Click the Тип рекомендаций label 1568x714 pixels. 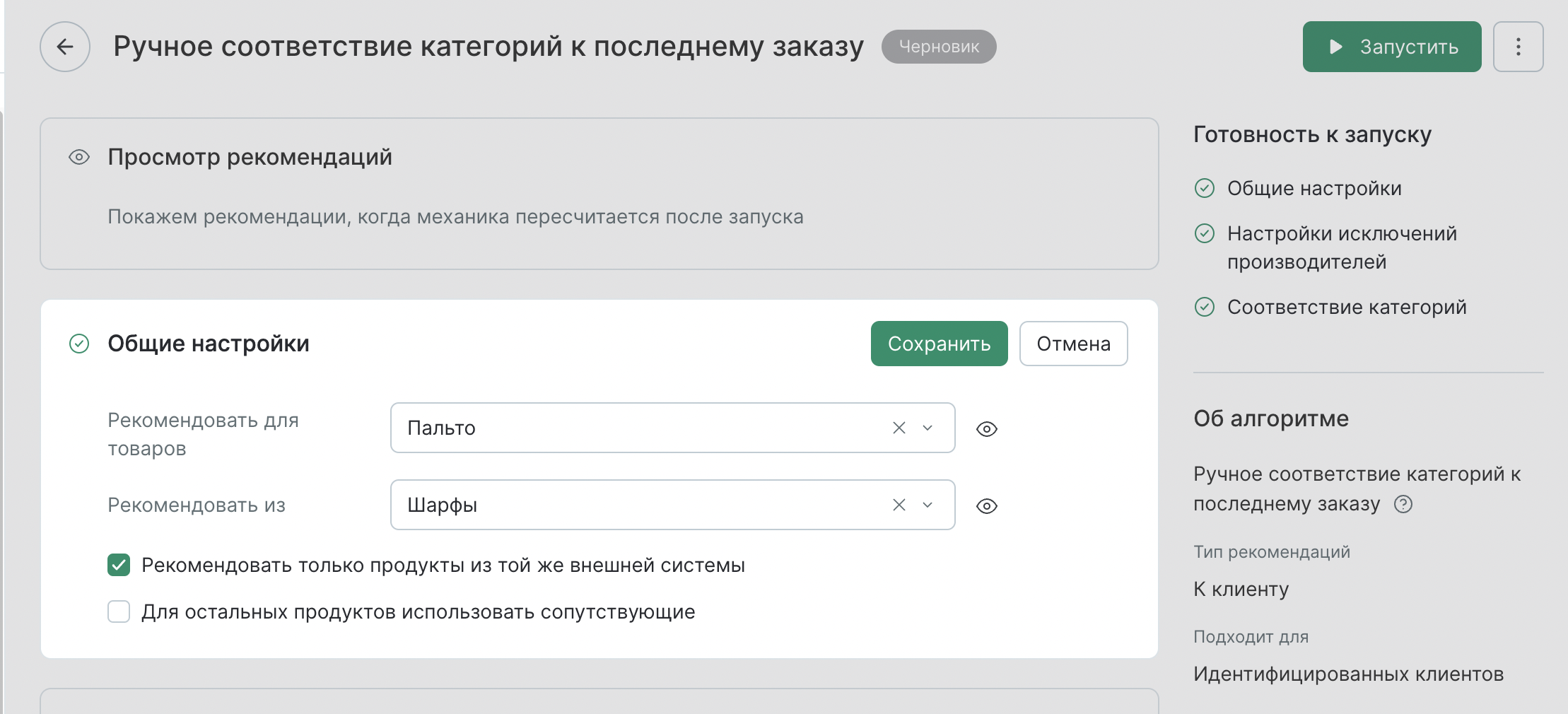click(x=1272, y=551)
